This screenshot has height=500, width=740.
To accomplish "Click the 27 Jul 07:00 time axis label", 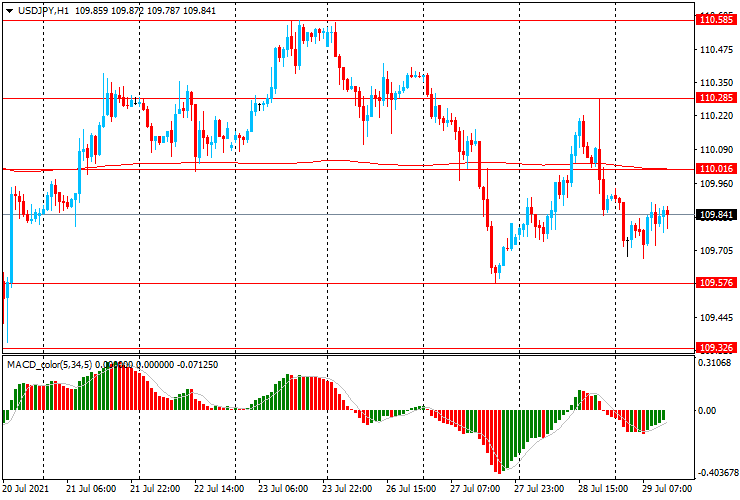I will [x=475, y=488].
